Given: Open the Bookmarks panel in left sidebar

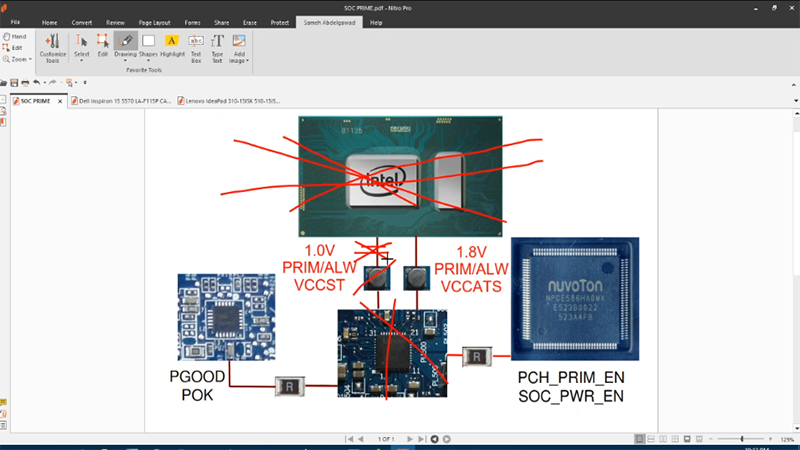Looking at the screenshot, I should point(3,122).
